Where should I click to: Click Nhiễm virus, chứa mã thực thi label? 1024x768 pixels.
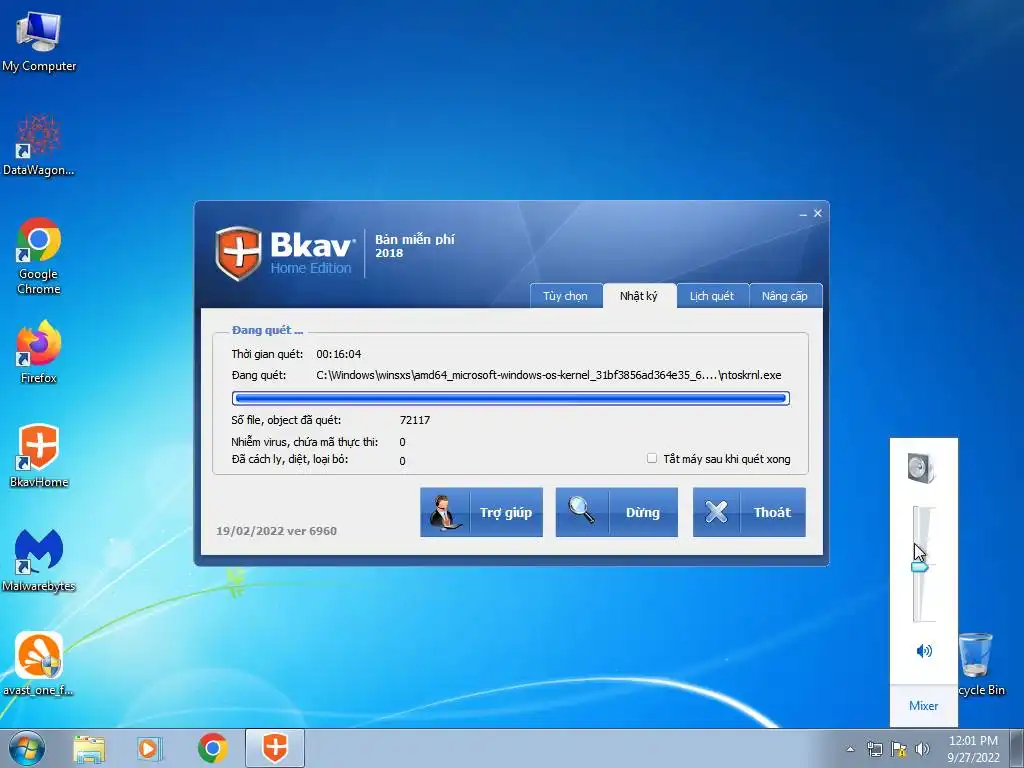(304, 442)
